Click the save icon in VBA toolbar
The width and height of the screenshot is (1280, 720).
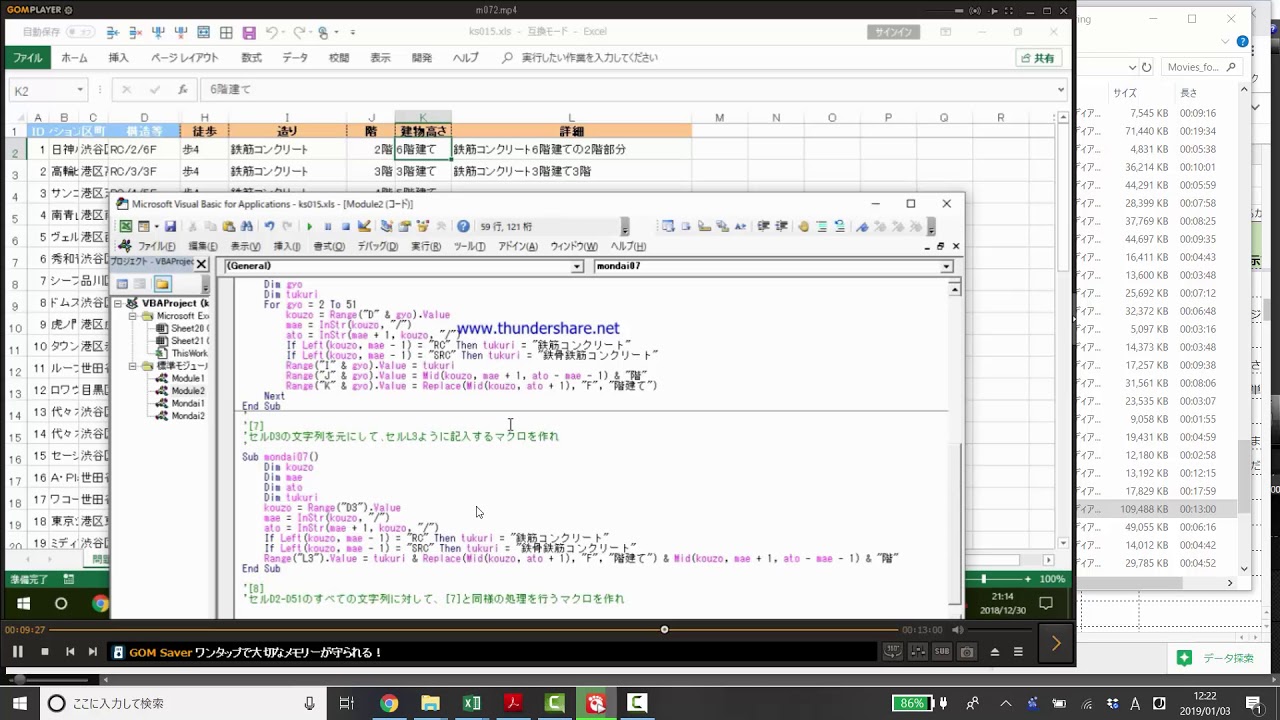170,227
